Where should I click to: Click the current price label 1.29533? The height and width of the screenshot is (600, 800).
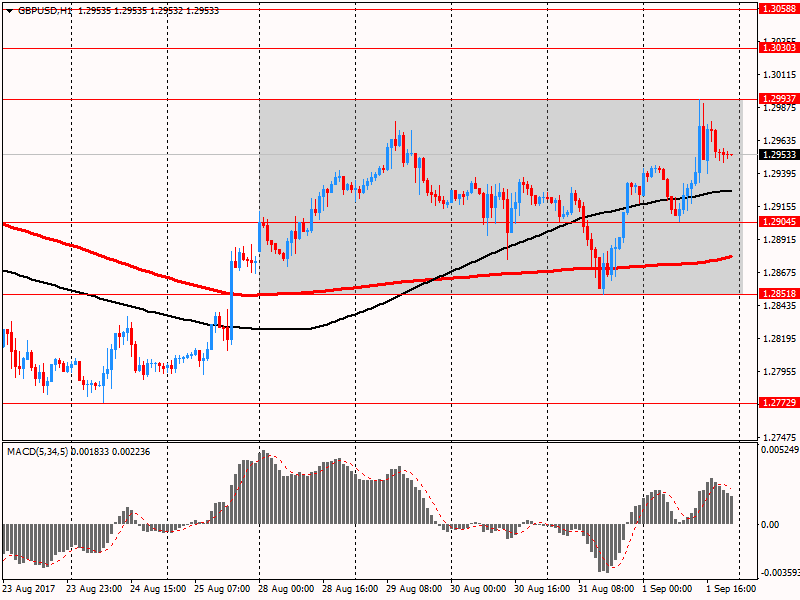(779, 155)
